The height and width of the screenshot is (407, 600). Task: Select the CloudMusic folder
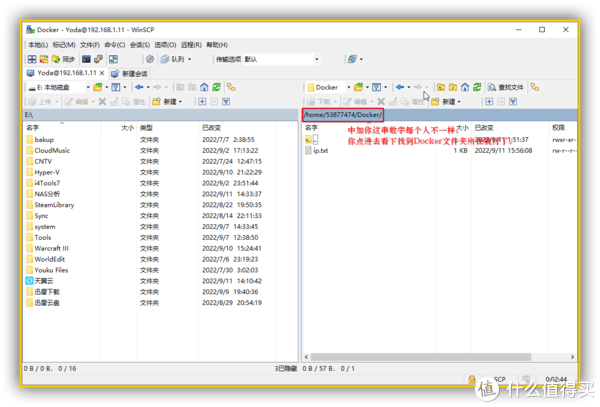pos(48,150)
